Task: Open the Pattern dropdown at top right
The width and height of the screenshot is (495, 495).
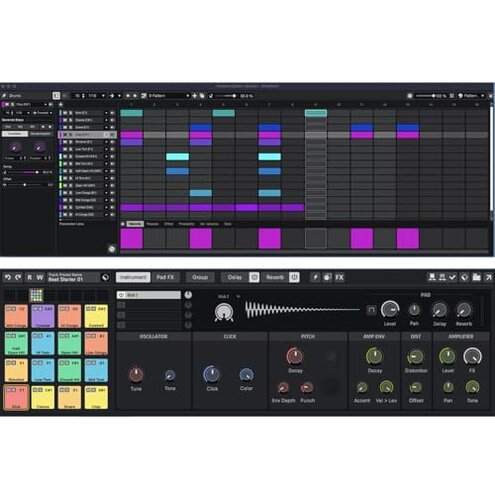Action: 471,96
